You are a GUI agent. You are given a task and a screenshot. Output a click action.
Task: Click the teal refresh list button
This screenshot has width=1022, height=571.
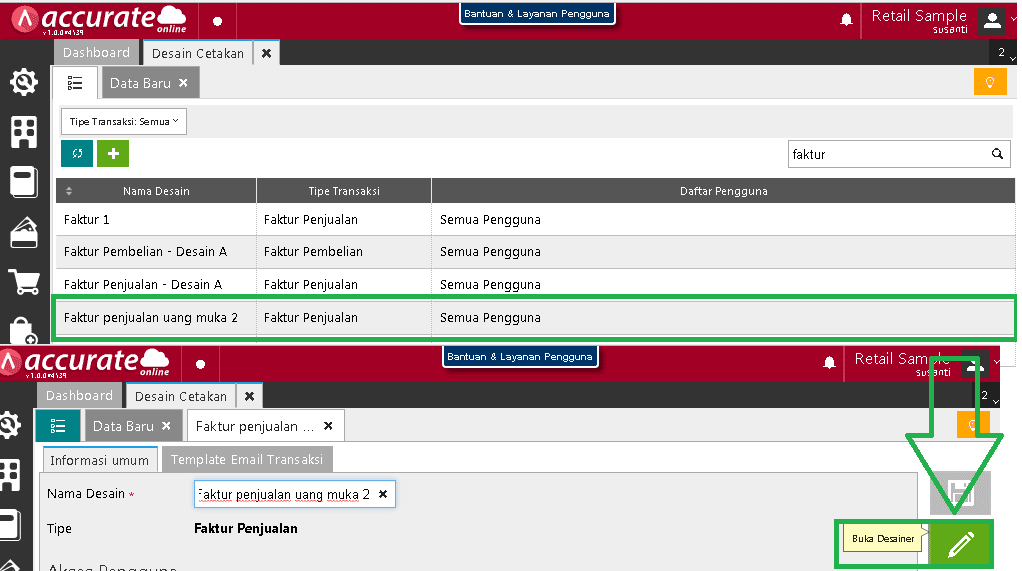(77, 153)
